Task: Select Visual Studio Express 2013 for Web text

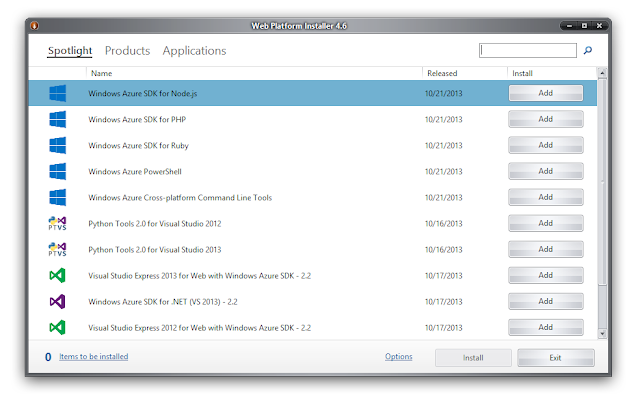Action: (x=200, y=276)
